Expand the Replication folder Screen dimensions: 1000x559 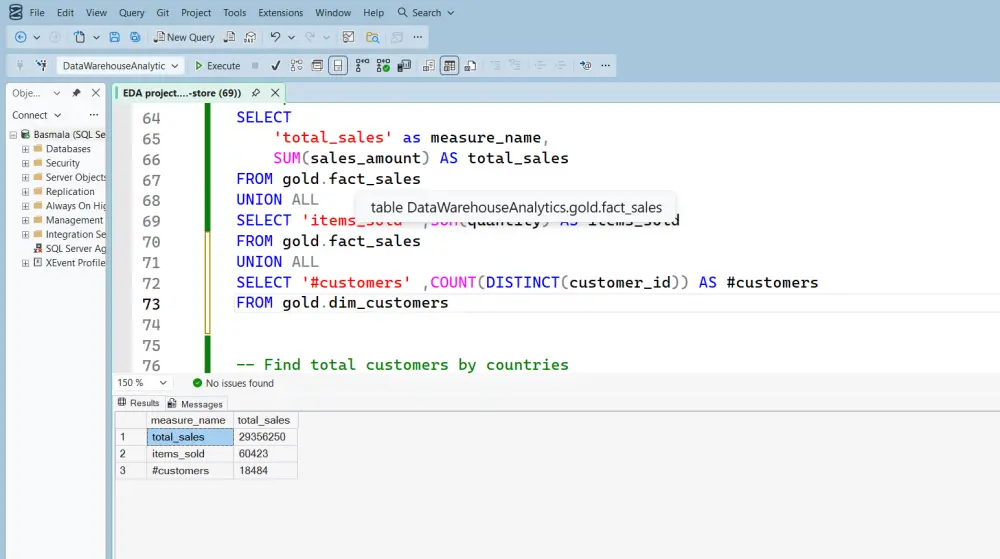pyautogui.click(x=26, y=192)
